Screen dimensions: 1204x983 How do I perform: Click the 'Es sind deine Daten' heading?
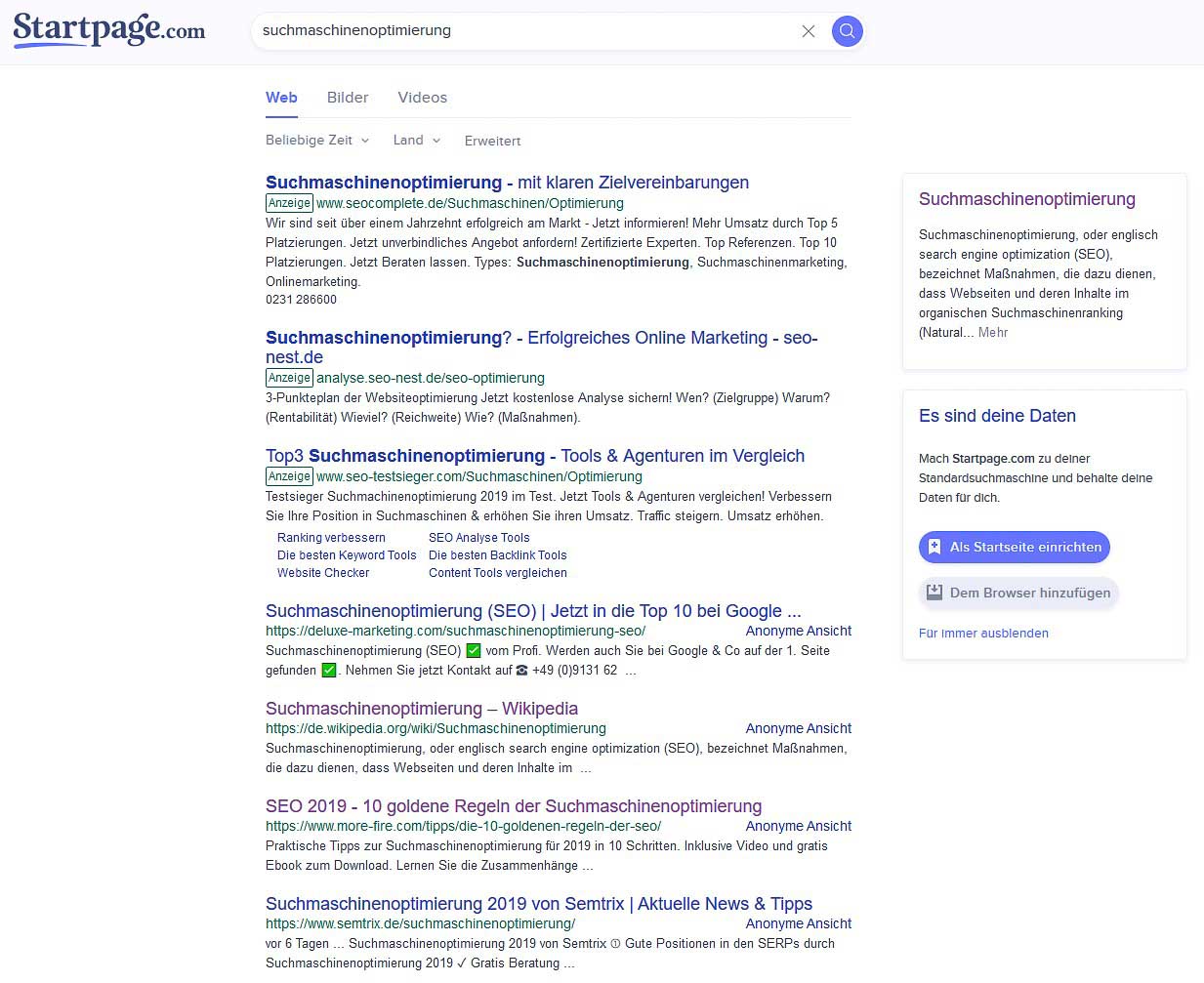(x=997, y=416)
